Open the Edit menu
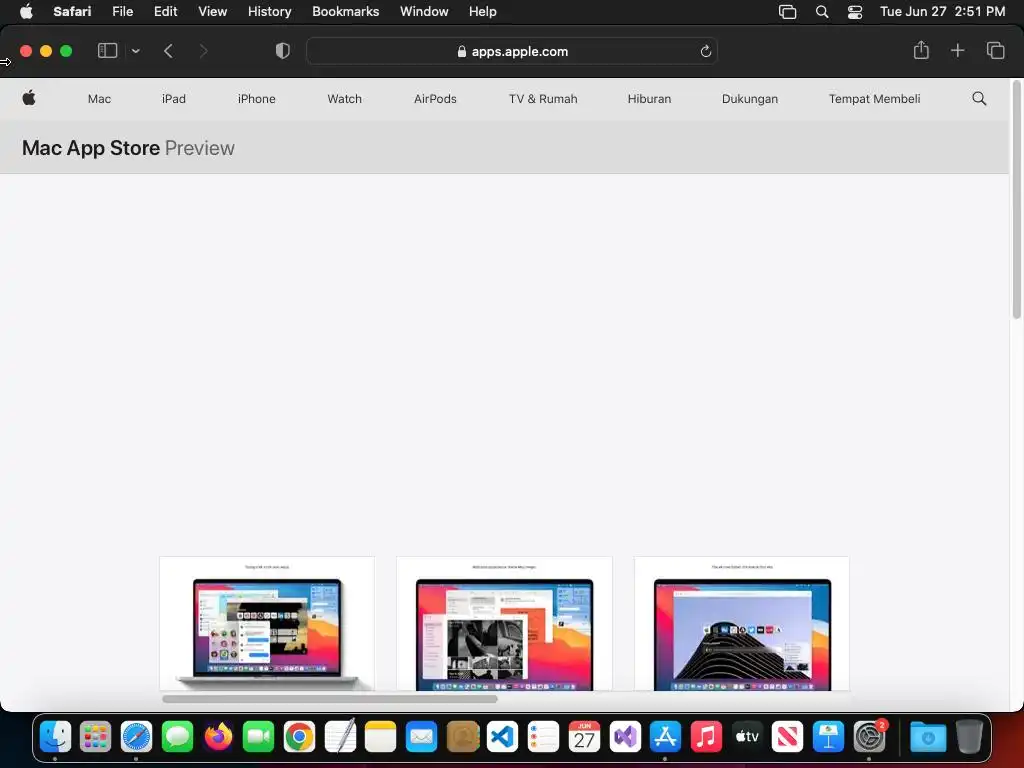This screenshot has height=768, width=1024. (165, 12)
